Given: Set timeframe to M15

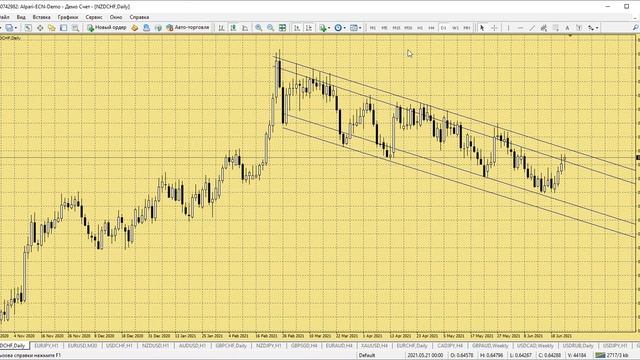Looking at the screenshot, I should coord(396,28).
